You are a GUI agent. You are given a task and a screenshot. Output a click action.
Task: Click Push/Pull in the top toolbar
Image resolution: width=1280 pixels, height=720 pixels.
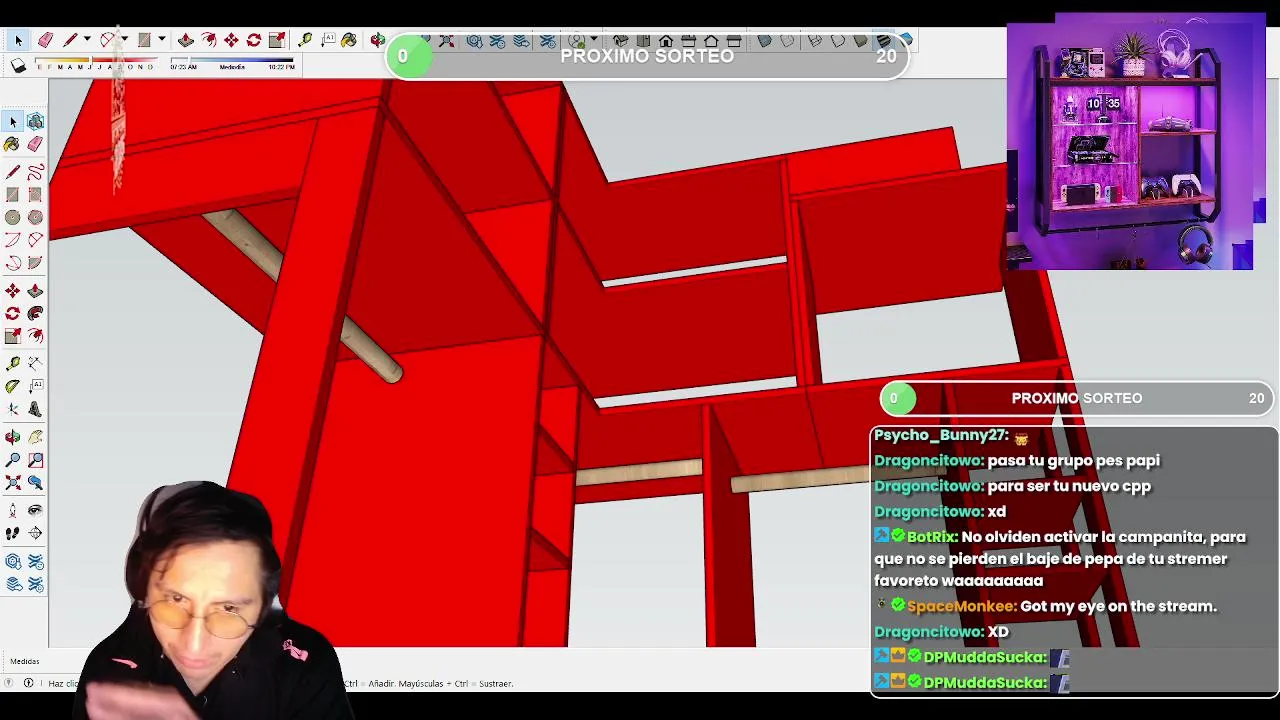click(186, 40)
